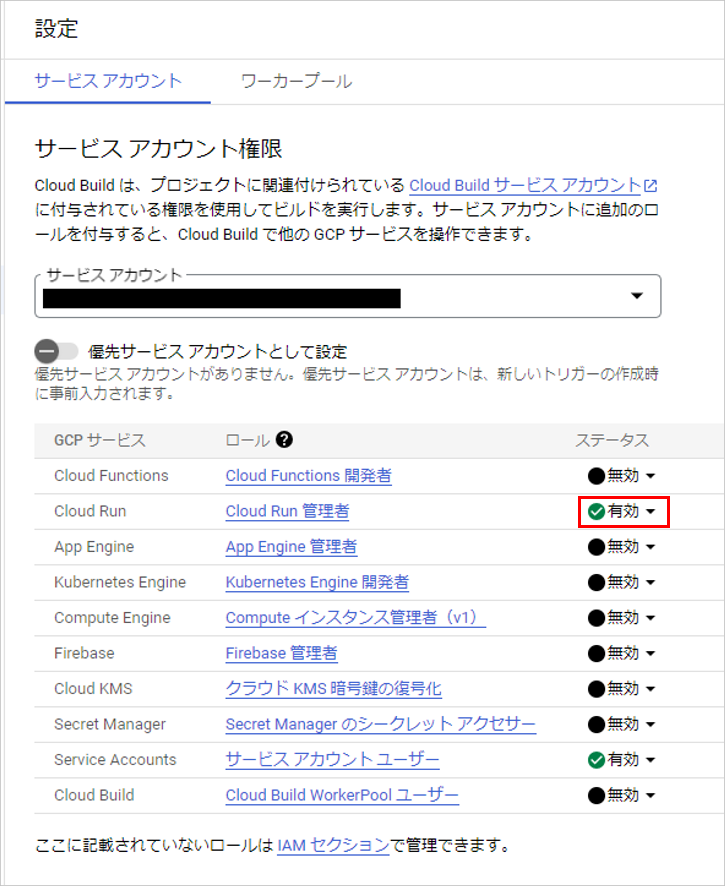Image resolution: width=725 pixels, height=886 pixels.
Task: Open Cloud Build WorkerPool ユーザー link
Action: [x=342, y=796]
